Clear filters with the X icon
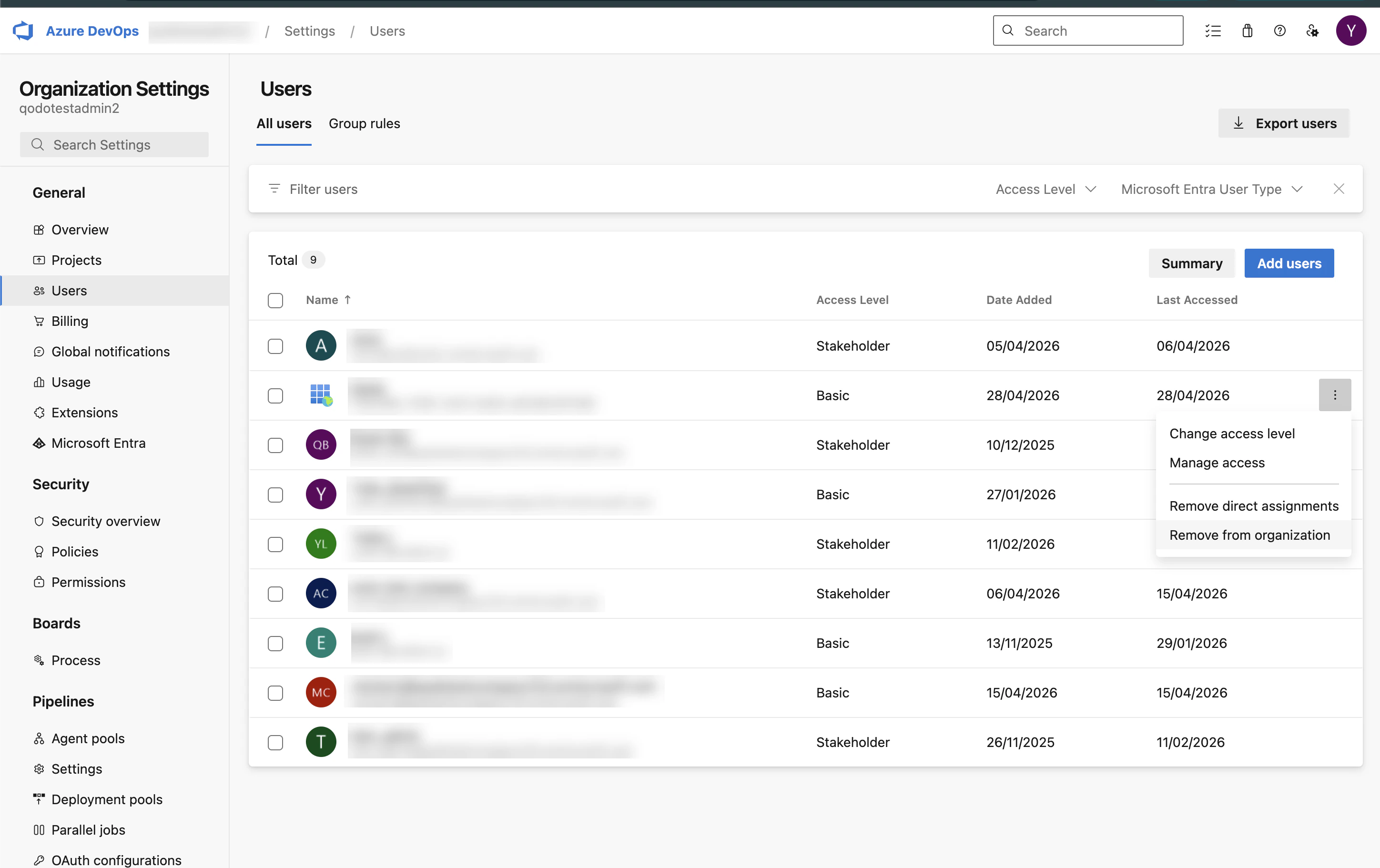 [x=1339, y=189]
